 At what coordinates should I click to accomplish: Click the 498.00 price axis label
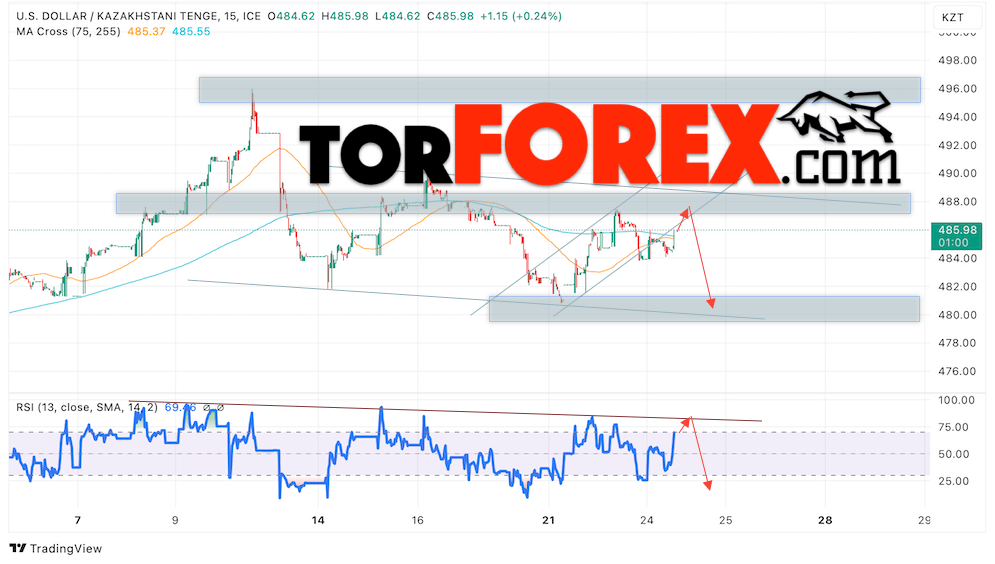click(958, 60)
